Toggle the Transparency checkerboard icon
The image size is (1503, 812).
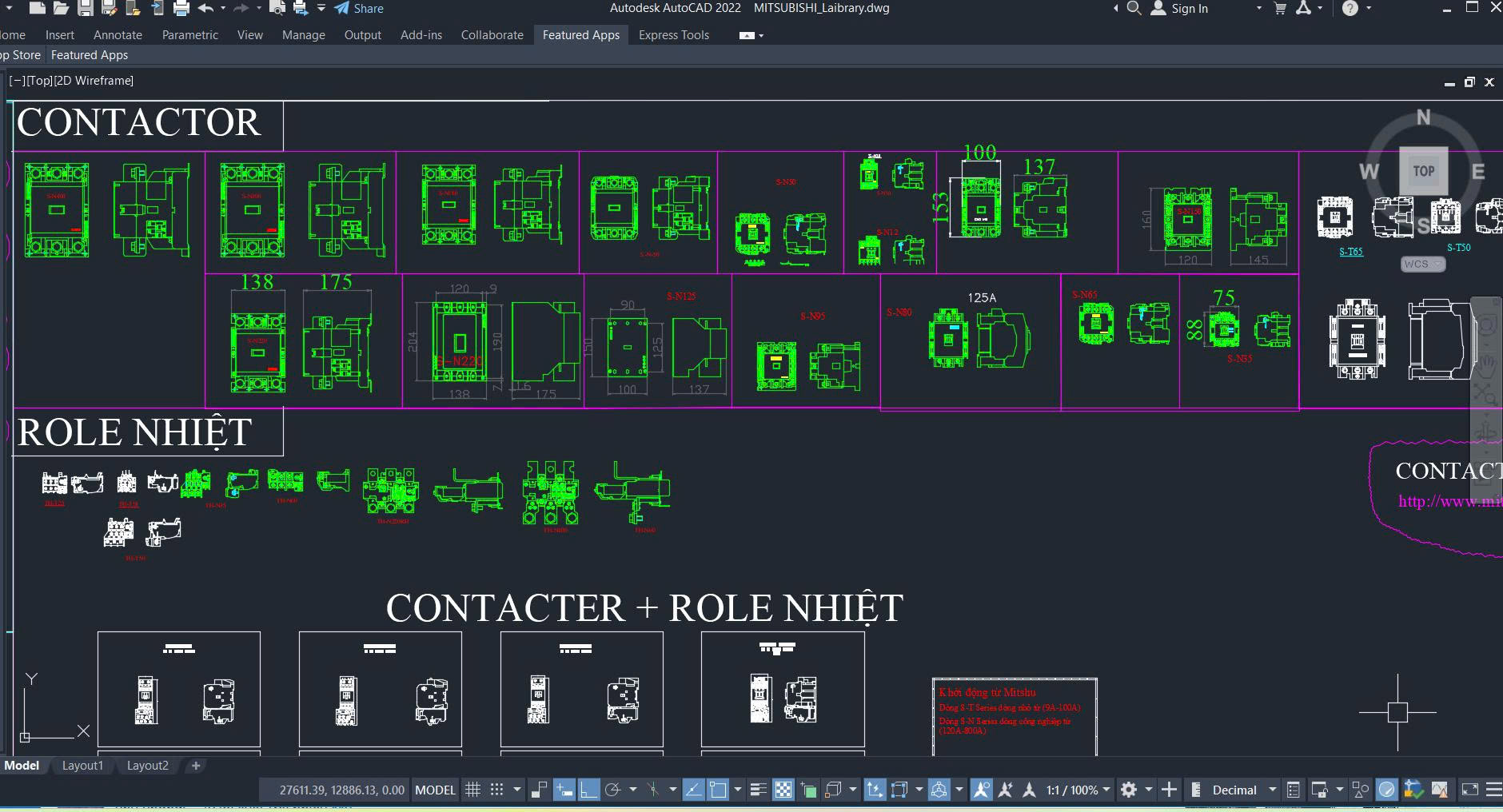(783, 790)
